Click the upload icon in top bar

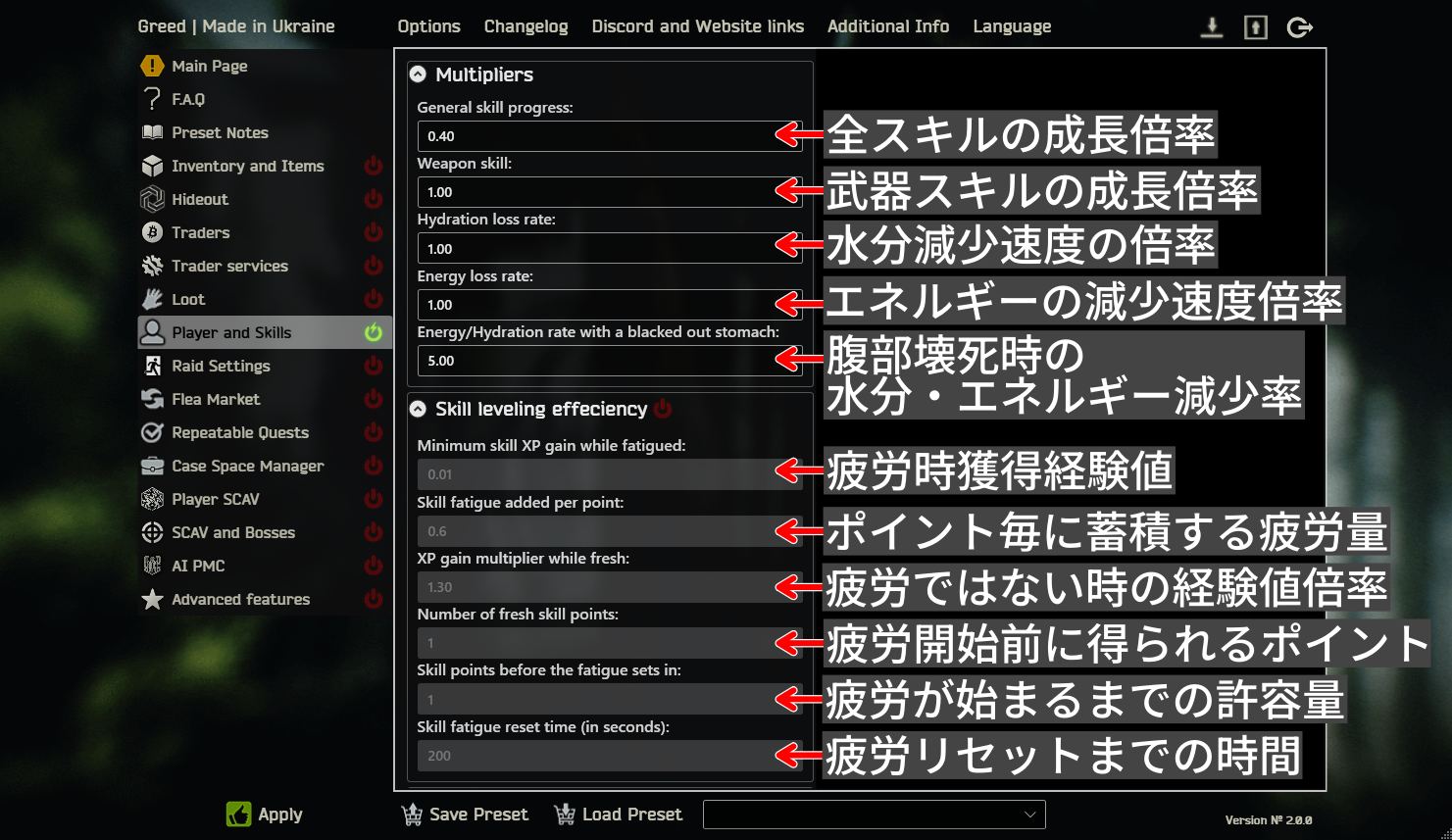pyautogui.click(x=1255, y=27)
